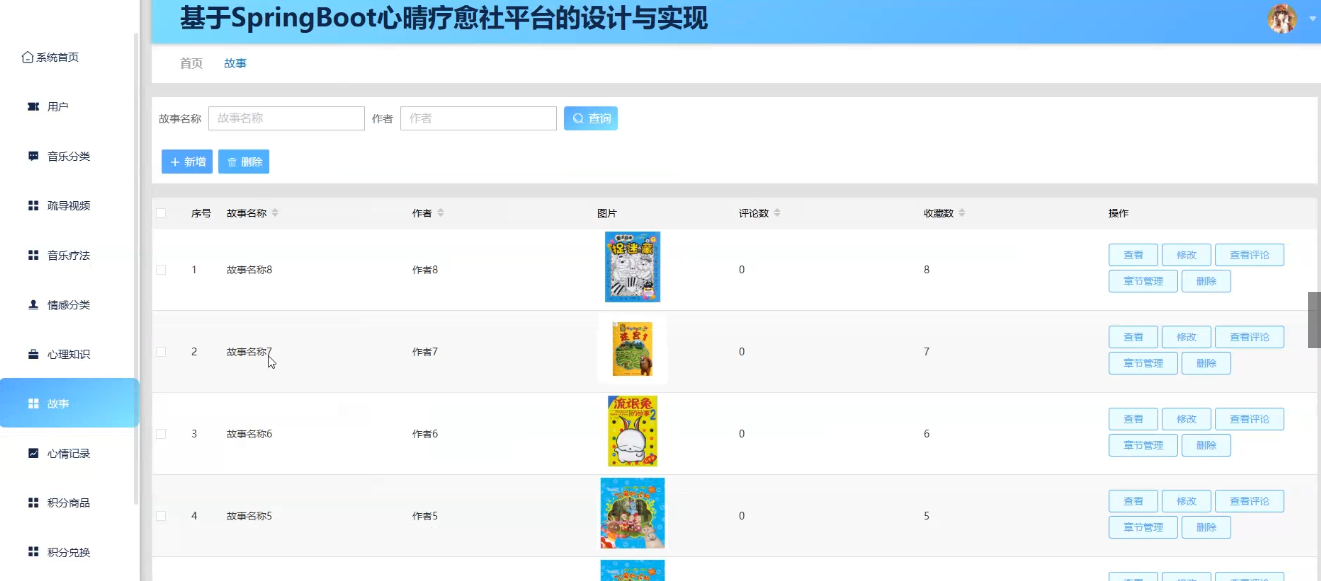Click the page vertical scrollbar thumb
Image resolution: width=1321 pixels, height=581 pixels.
[x=1314, y=320]
